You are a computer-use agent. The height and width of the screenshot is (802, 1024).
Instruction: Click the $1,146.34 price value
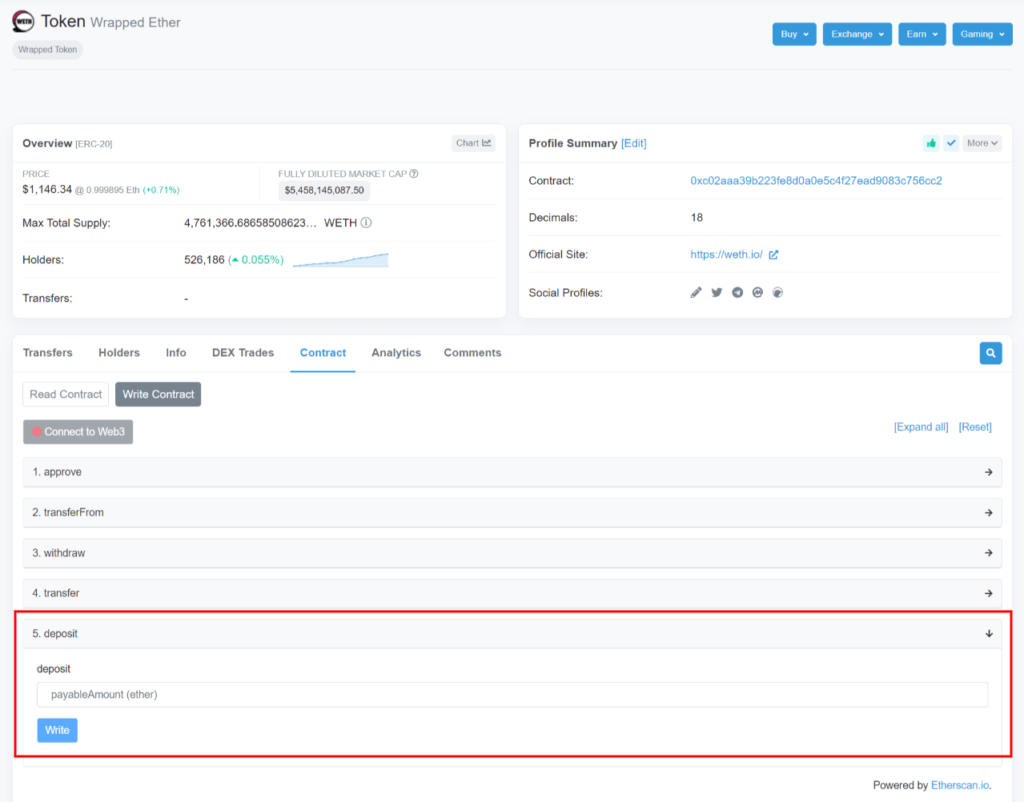point(47,189)
